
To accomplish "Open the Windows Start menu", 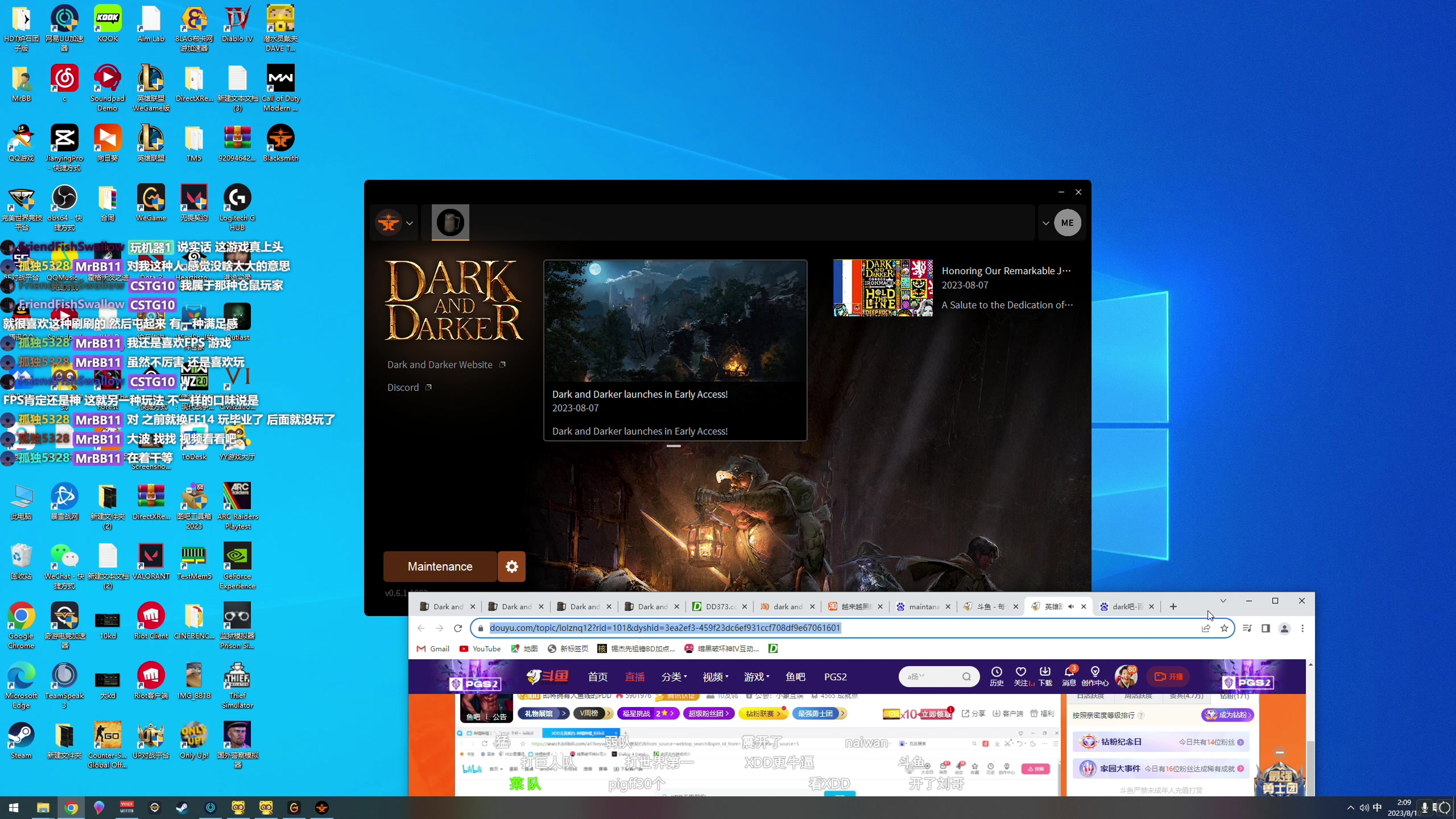I will click(14, 808).
